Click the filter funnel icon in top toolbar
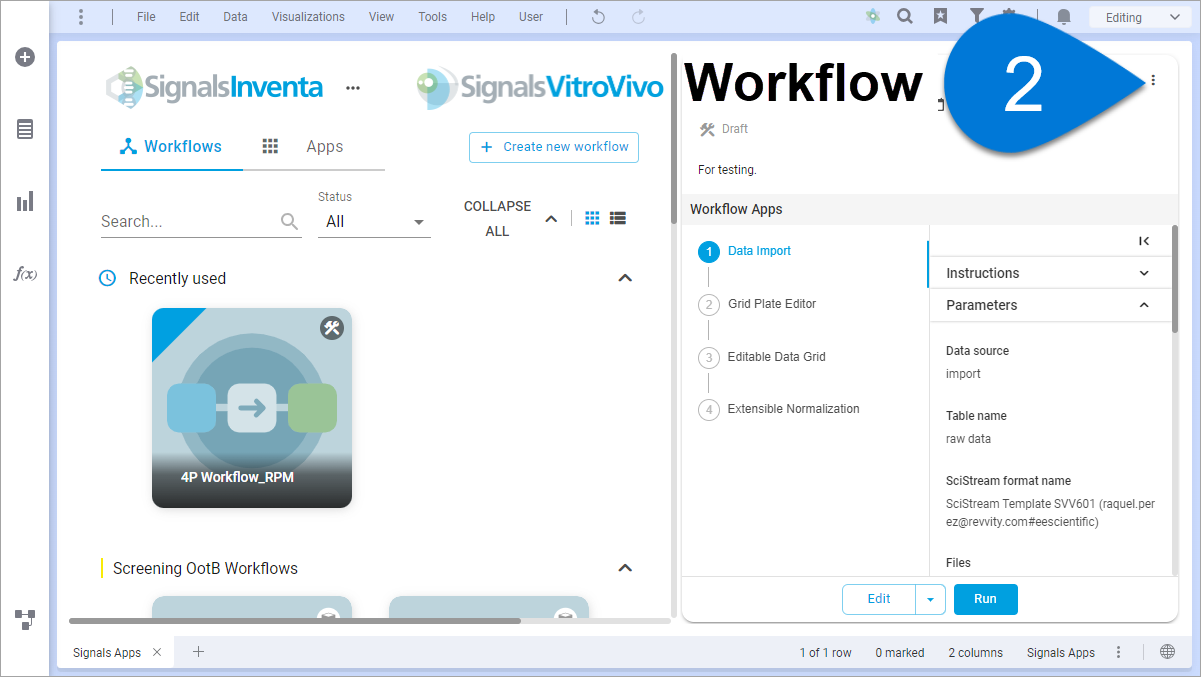 click(x=976, y=15)
